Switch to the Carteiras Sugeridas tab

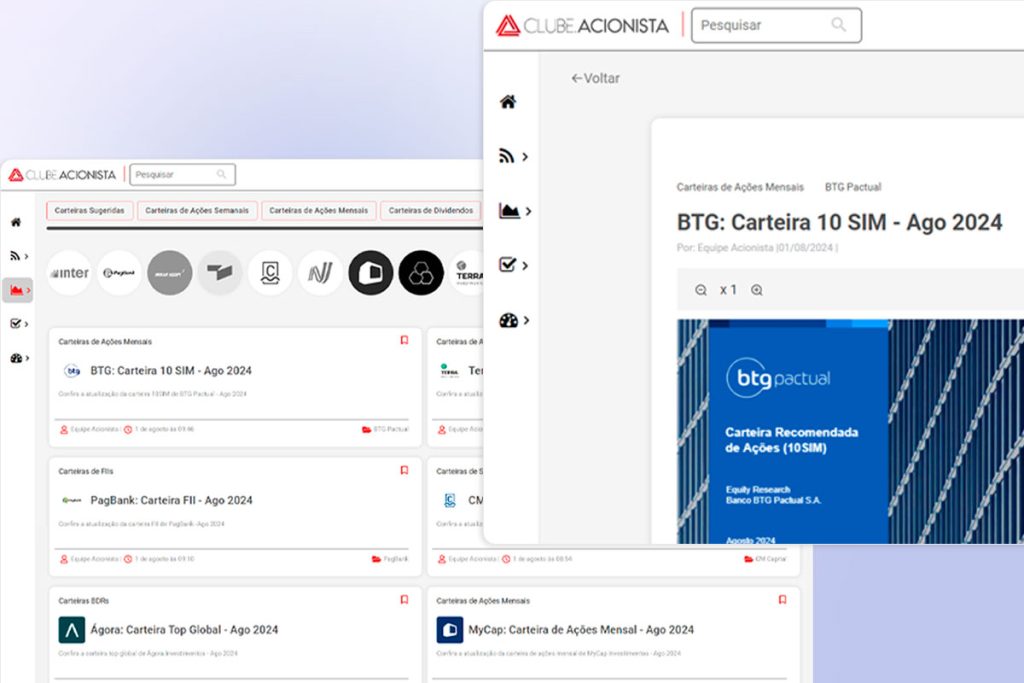point(89,211)
